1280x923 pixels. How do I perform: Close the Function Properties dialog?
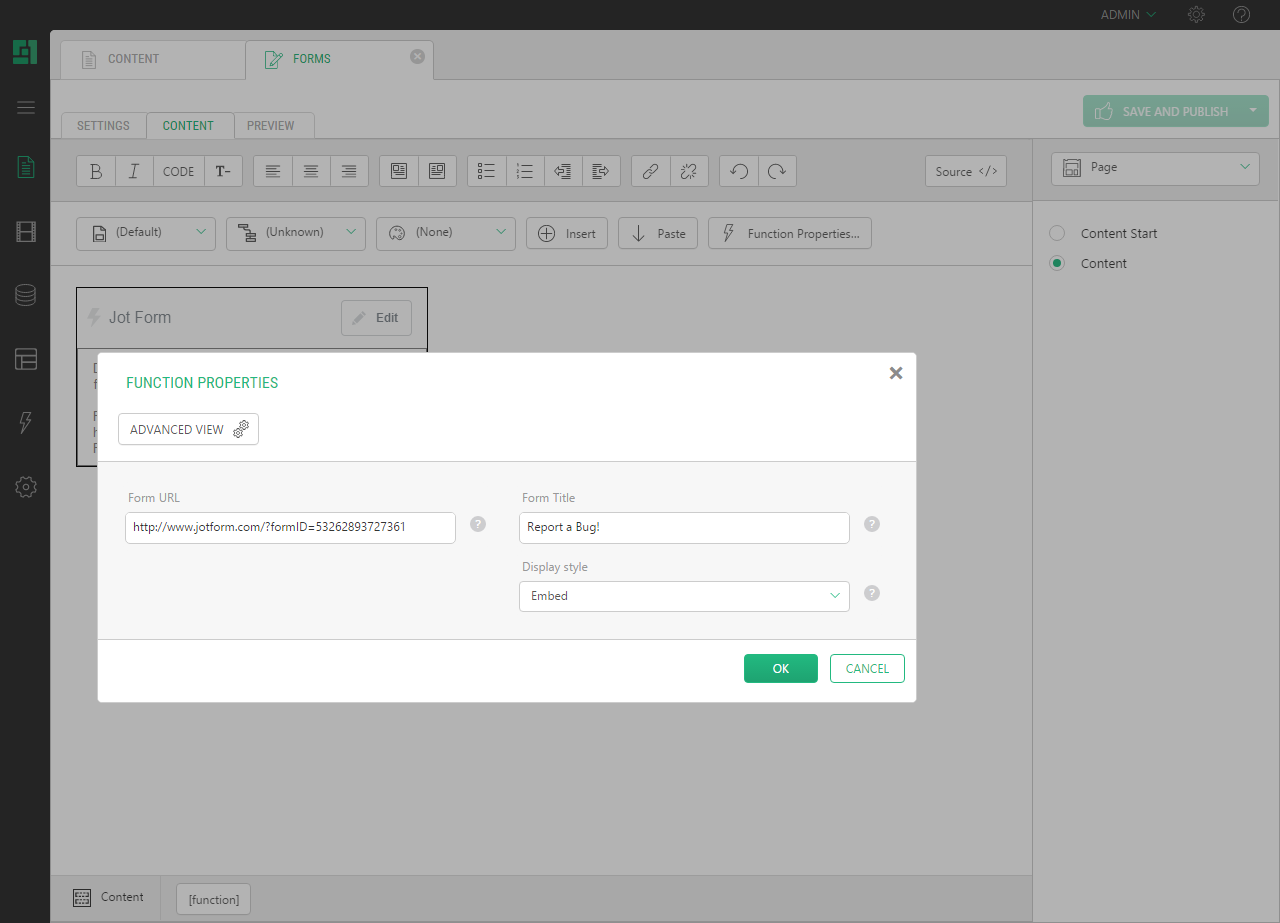(x=896, y=373)
